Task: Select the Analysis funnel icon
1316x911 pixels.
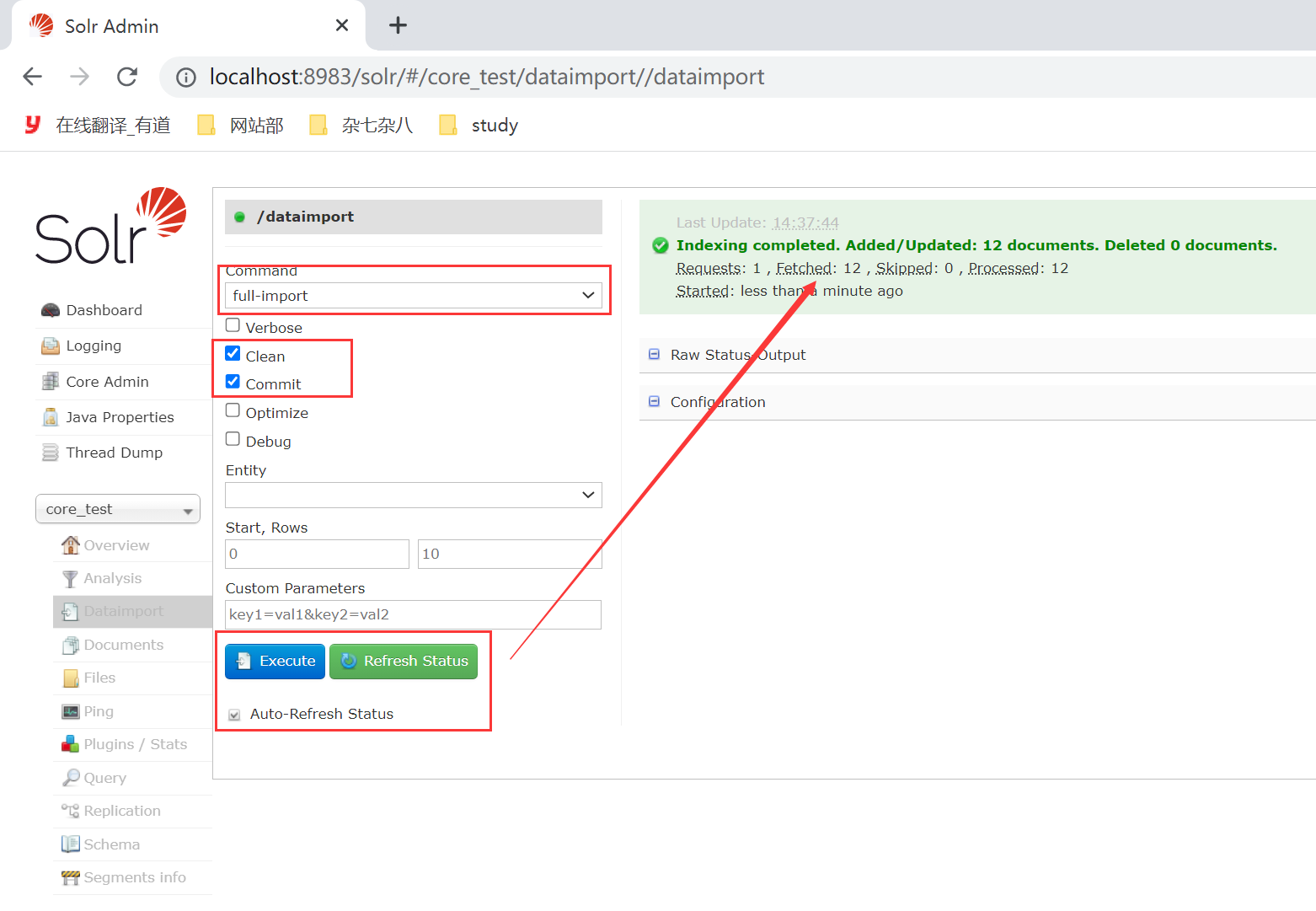Action: click(71, 578)
